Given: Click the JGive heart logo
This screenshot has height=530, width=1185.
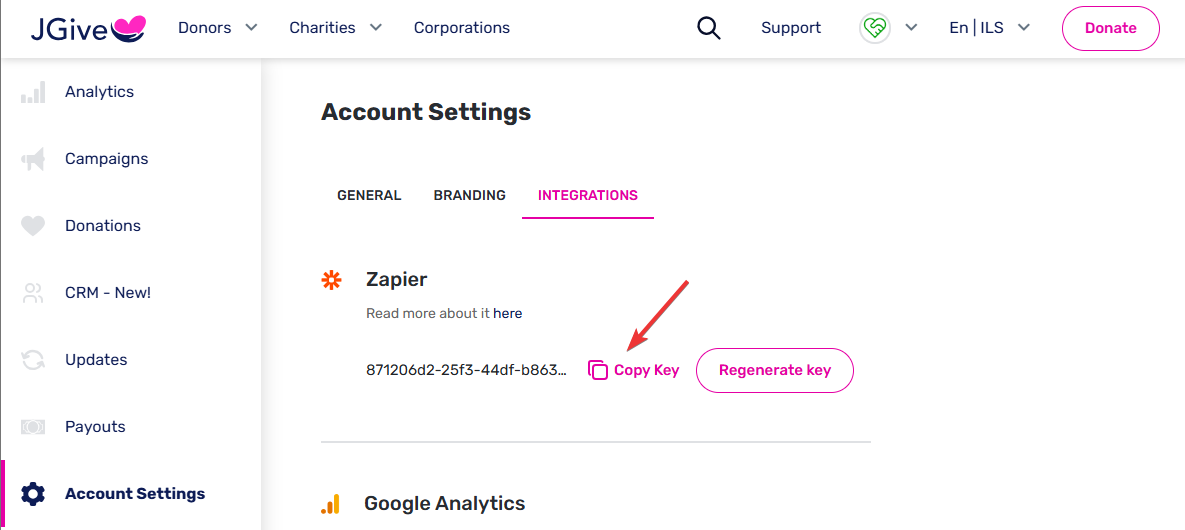Looking at the screenshot, I should (88, 28).
